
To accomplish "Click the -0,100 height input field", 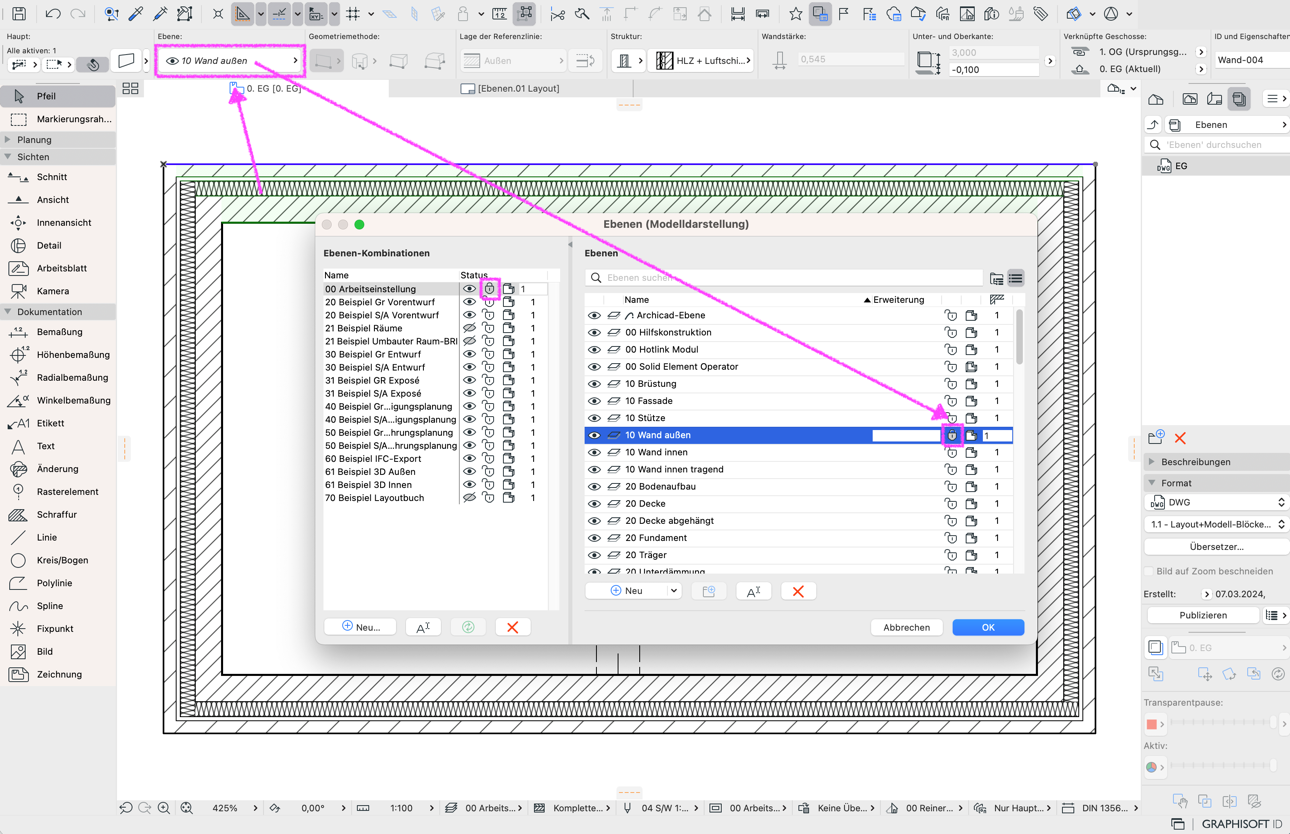I will click(x=994, y=70).
